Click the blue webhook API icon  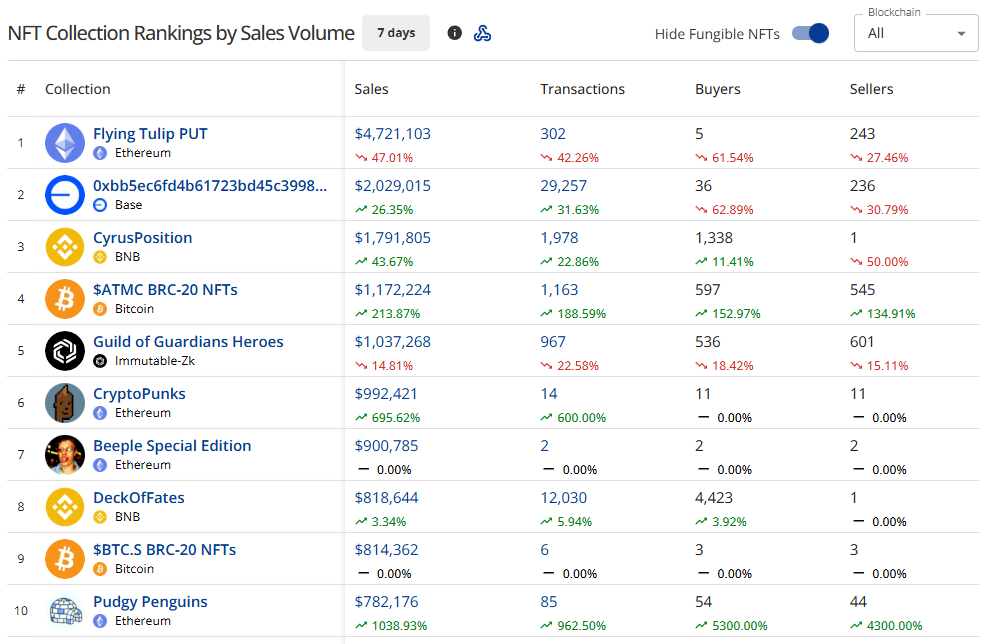(482, 33)
